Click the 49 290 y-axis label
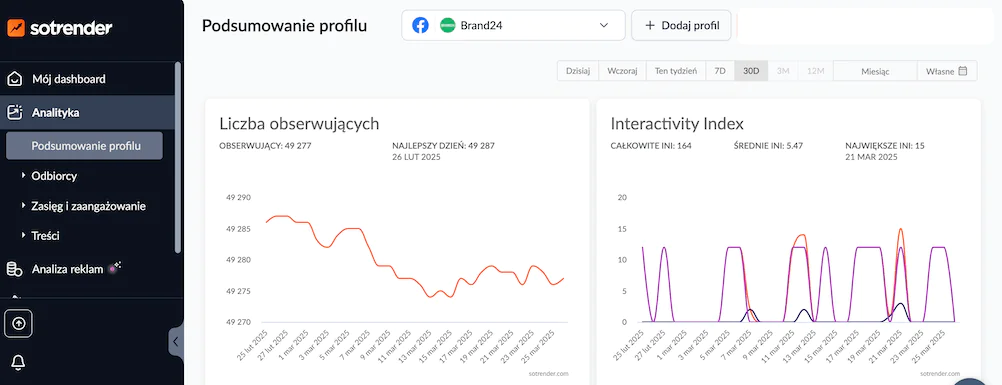This screenshot has width=1002, height=385. point(238,198)
